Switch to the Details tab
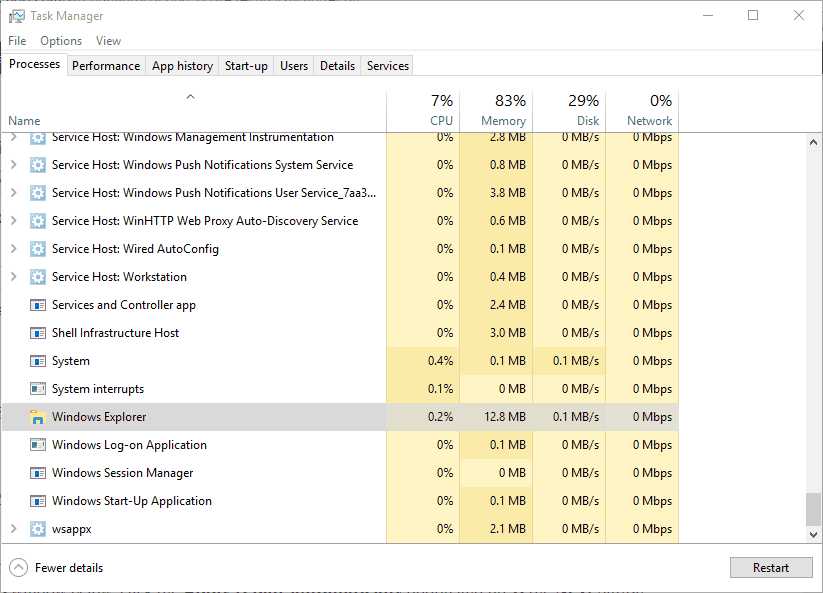The width and height of the screenshot is (823, 593). pyautogui.click(x=337, y=66)
